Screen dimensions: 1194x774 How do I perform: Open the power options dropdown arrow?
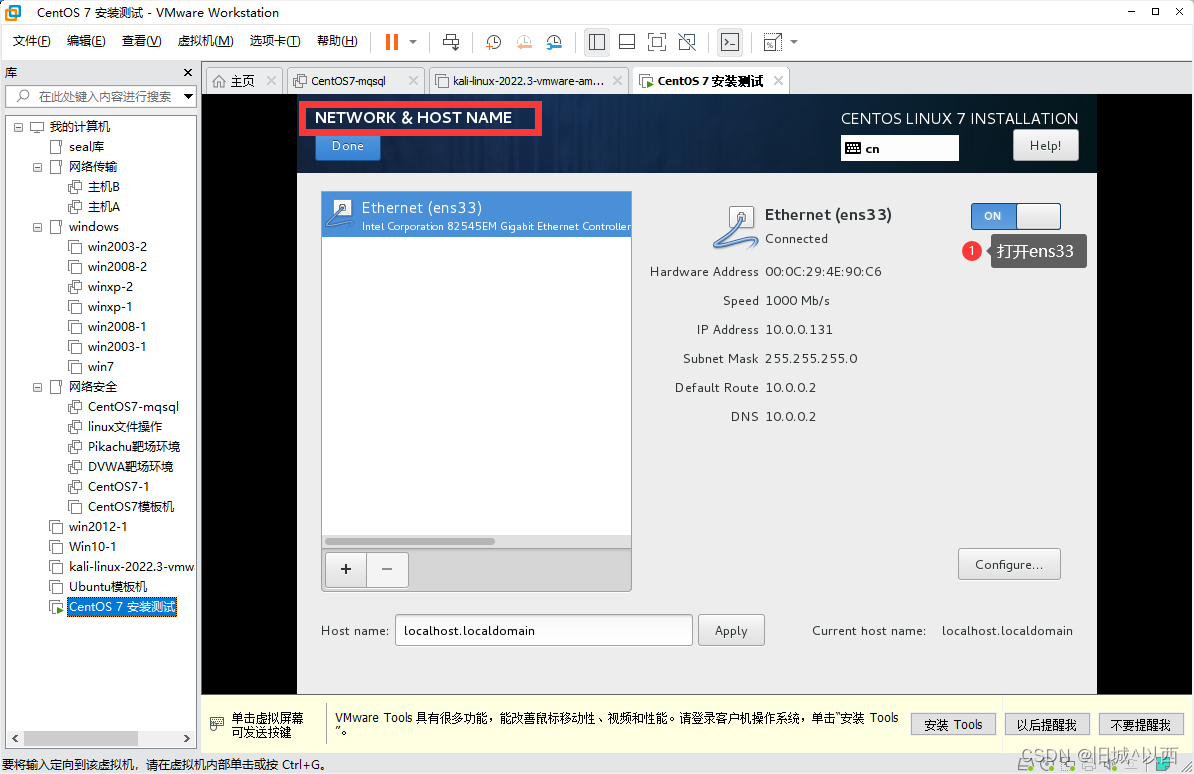[x=413, y=42]
